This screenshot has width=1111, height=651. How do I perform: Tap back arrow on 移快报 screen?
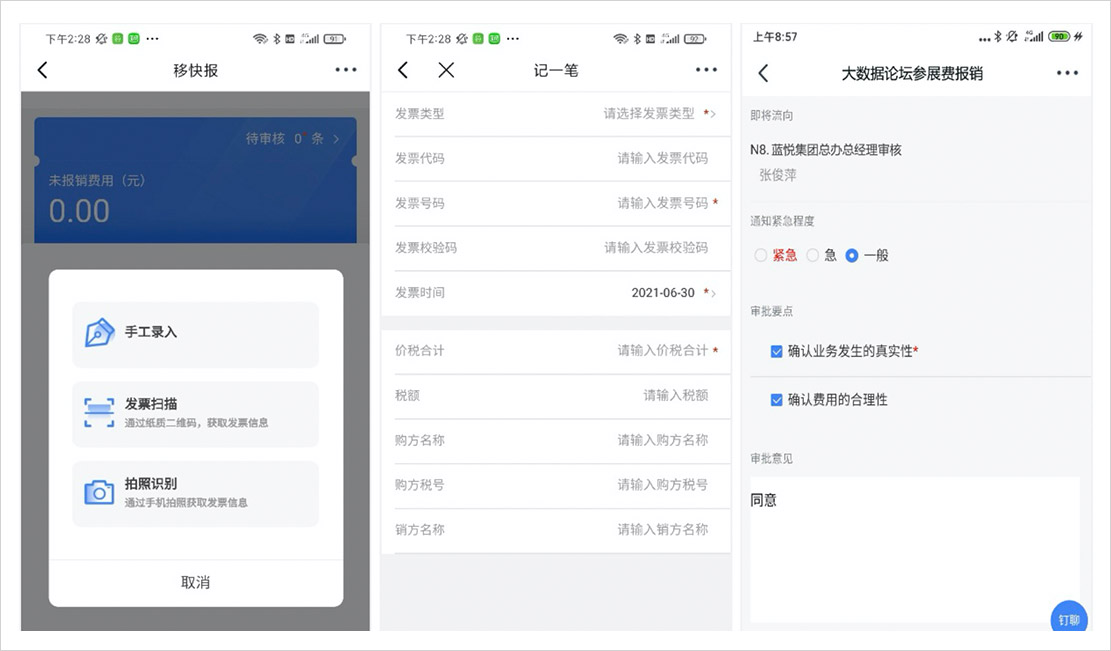click(x=42, y=70)
